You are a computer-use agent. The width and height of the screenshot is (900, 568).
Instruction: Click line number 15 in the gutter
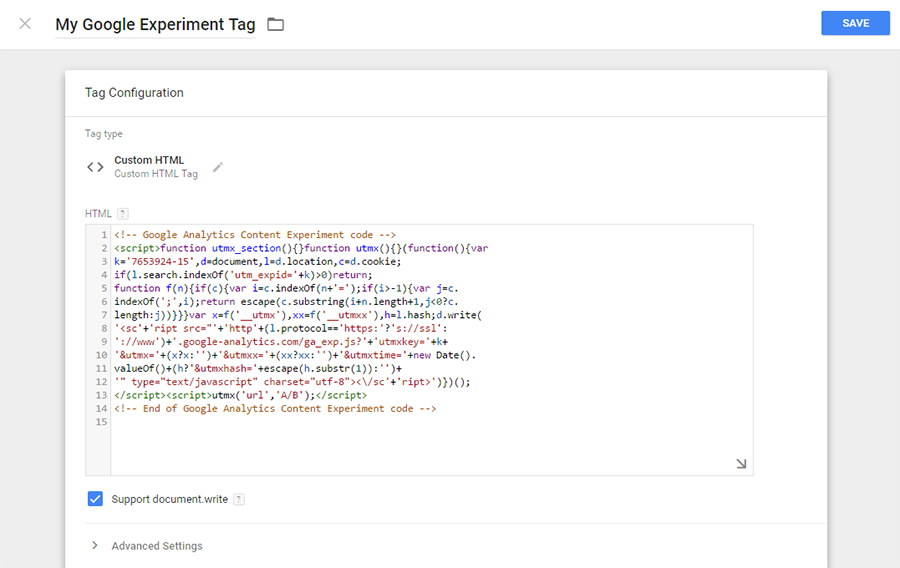pyautogui.click(x=101, y=422)
